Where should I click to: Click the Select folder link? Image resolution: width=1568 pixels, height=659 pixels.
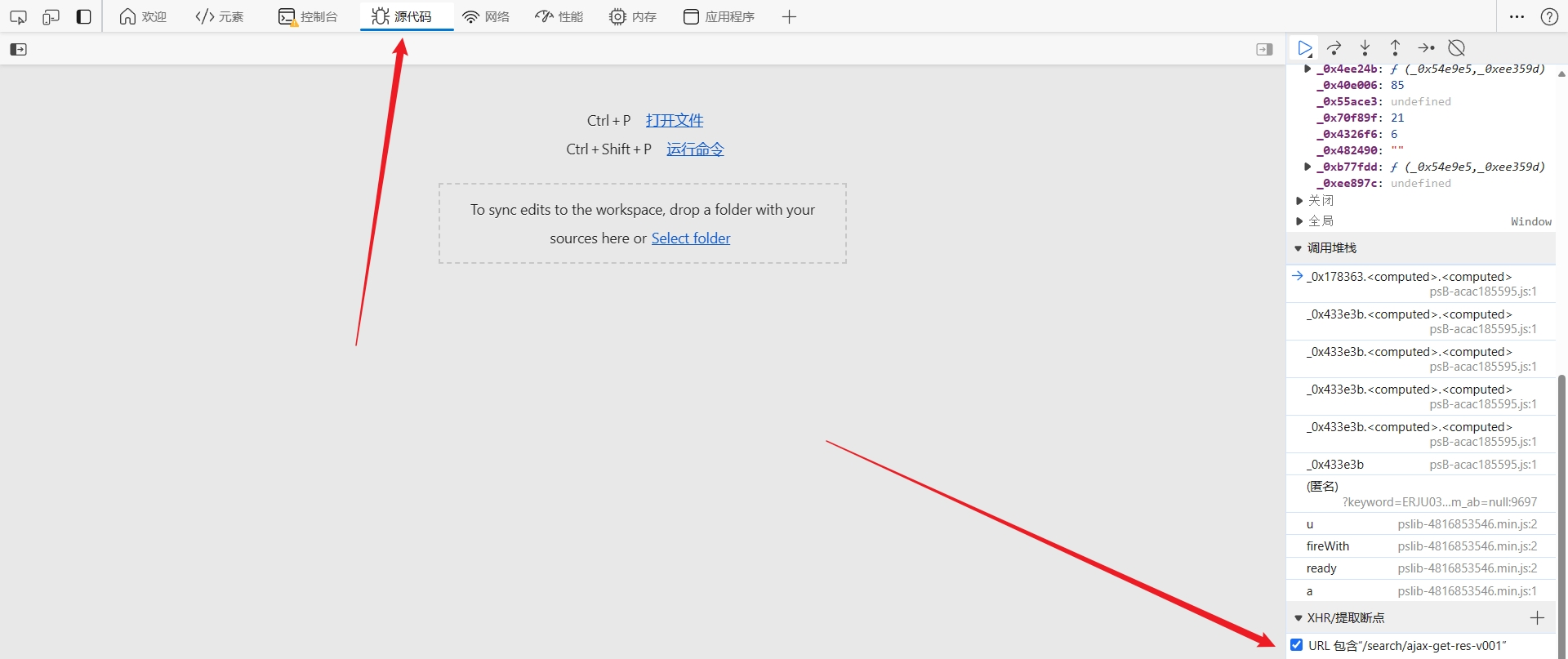[x=691, y=238]
